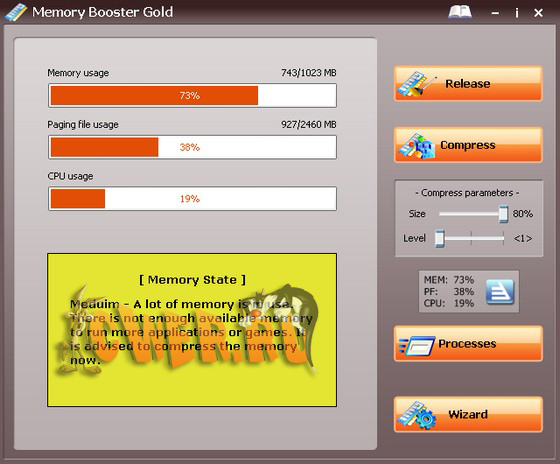560x464 pixels.
Task: Click the blue report icon beside MEM stats
Action: click(500, 292)
